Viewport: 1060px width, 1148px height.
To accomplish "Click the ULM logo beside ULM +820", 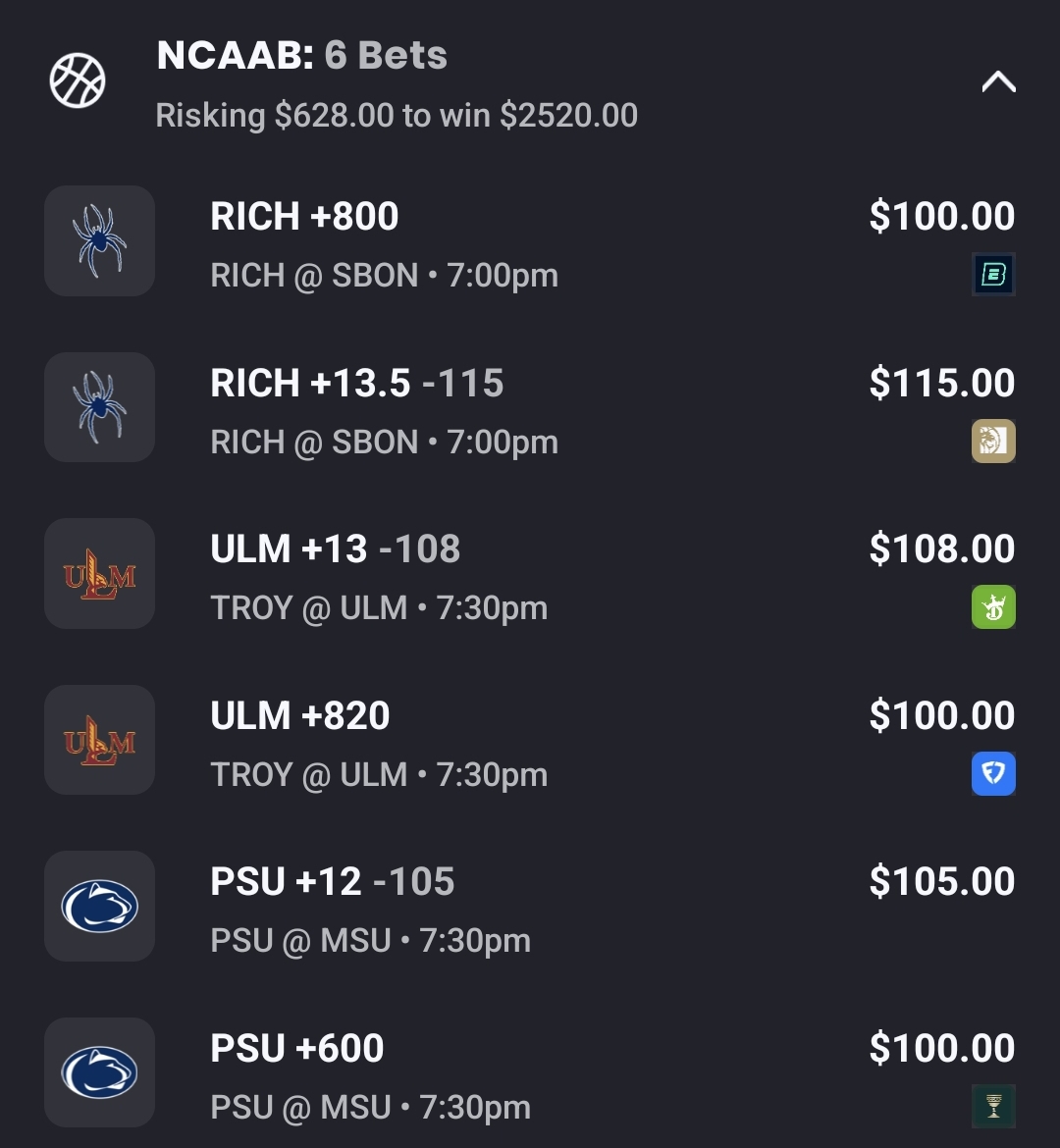I will point(99,740).
